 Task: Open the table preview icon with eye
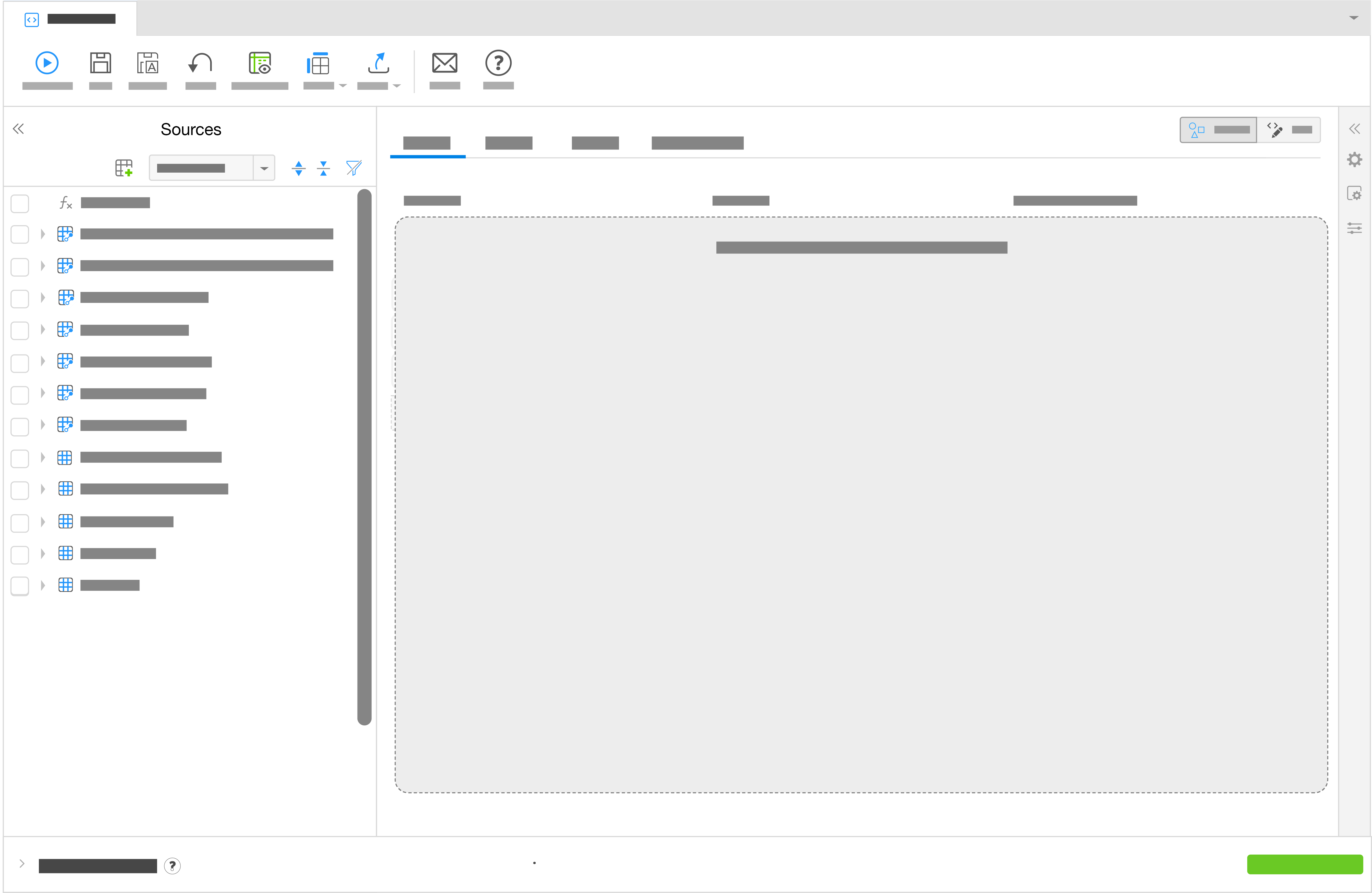tap(260, 63)
